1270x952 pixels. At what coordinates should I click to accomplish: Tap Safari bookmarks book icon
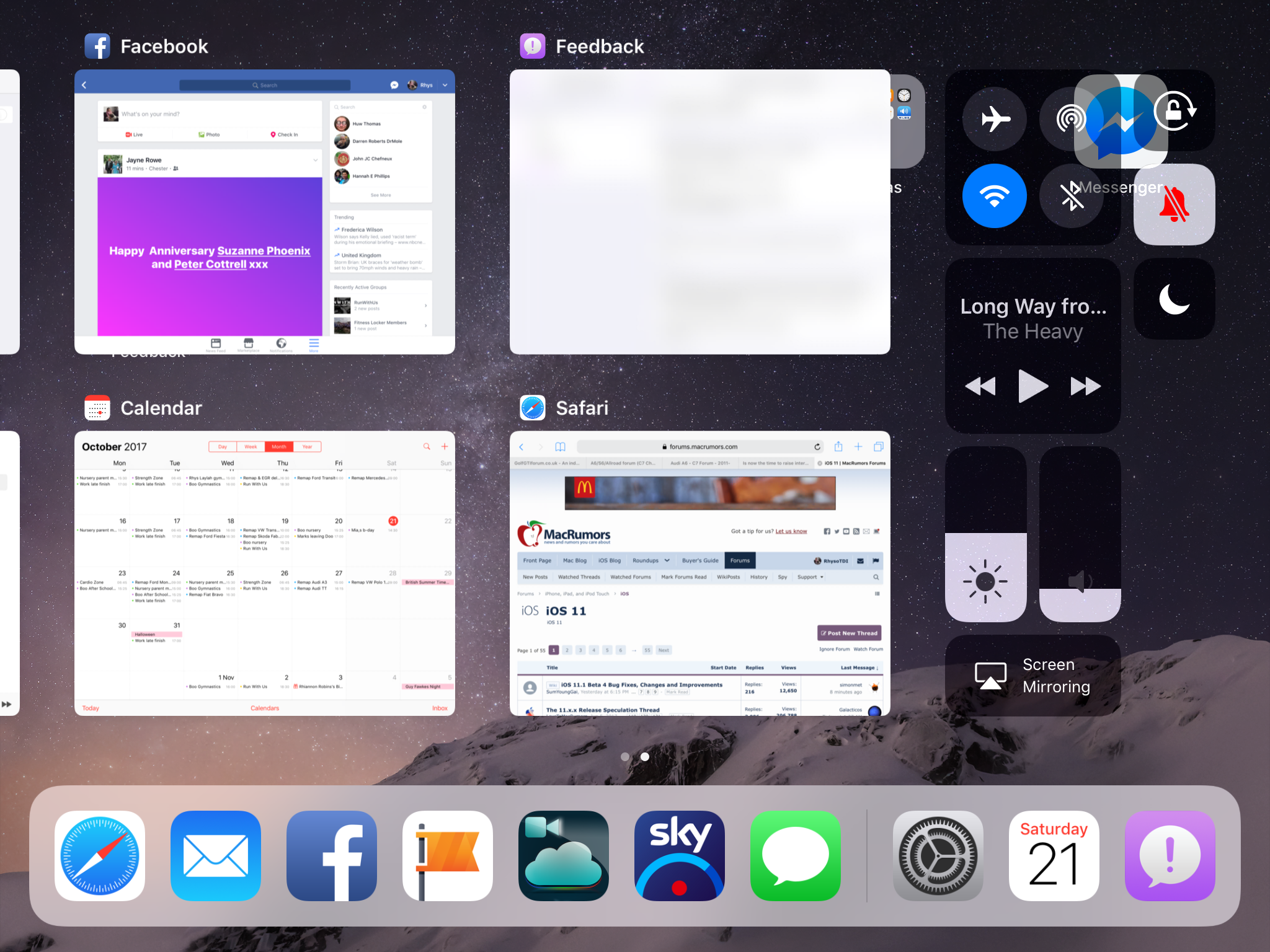click(561, 446)
